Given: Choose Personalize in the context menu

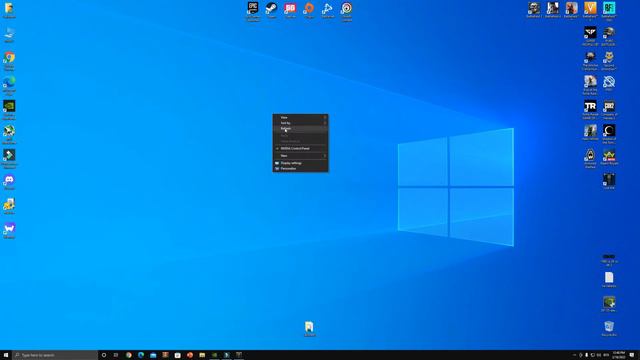Looking at the screenshot, I should pyautogui.click(x=300, y=169).
